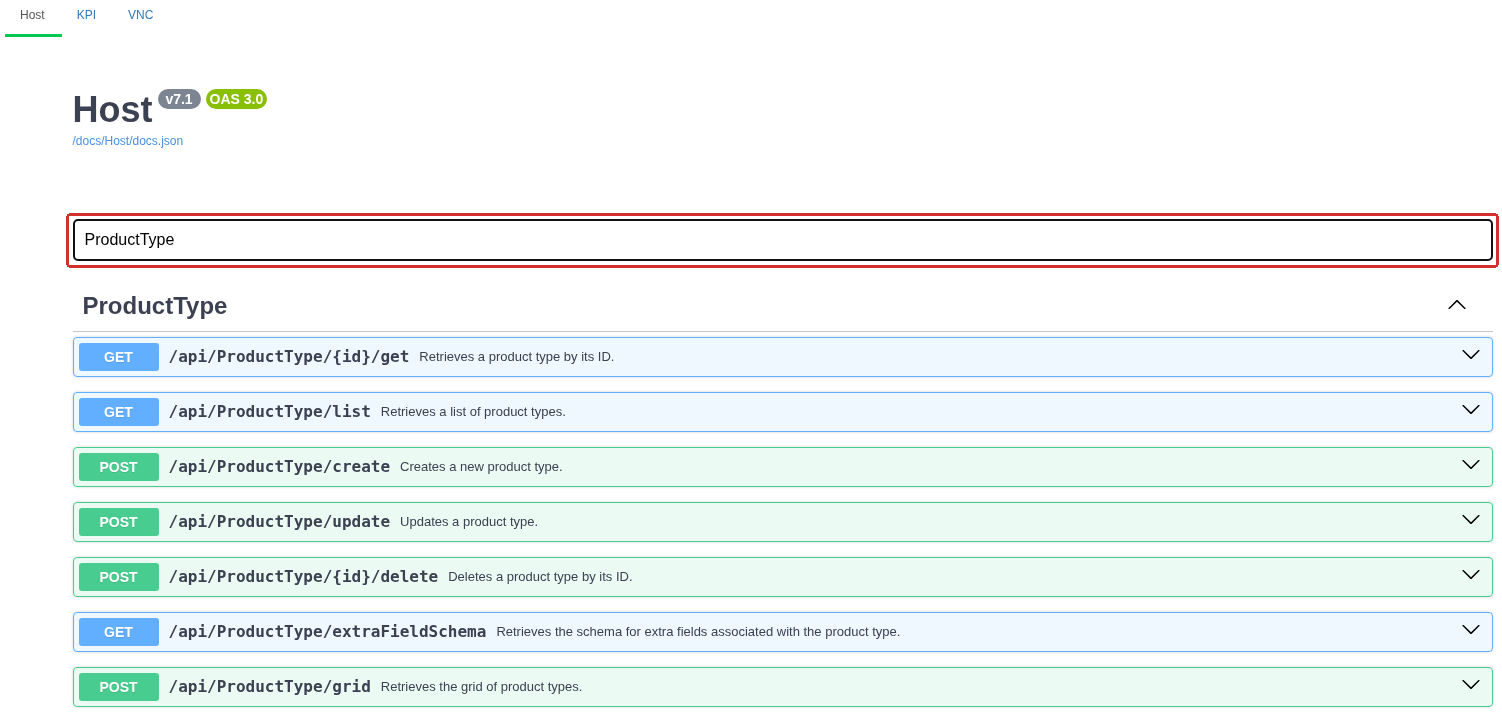
Task: Click the /api/ProductType/{id}/get path
Action: (x=289, y=357)
